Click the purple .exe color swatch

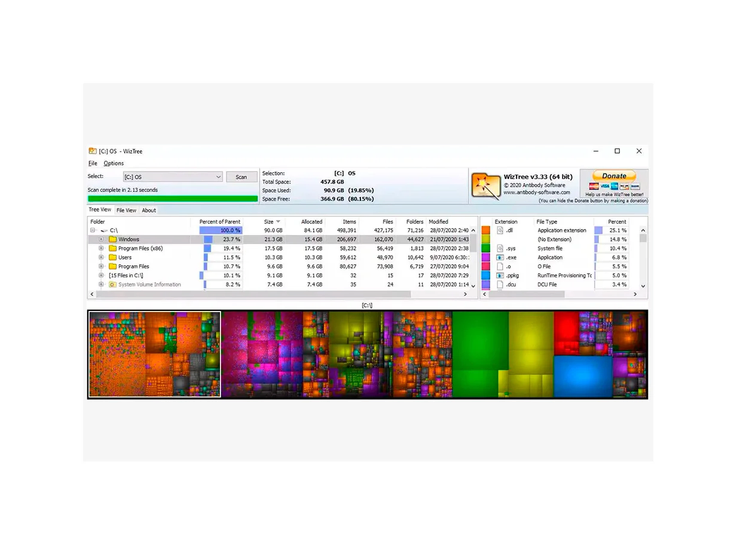click(486, 257)
